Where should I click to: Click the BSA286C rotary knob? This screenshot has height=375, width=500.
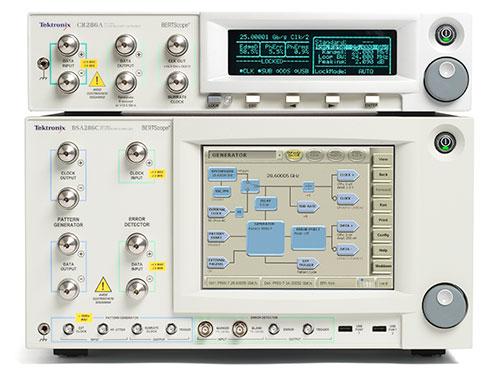point(445,306)
